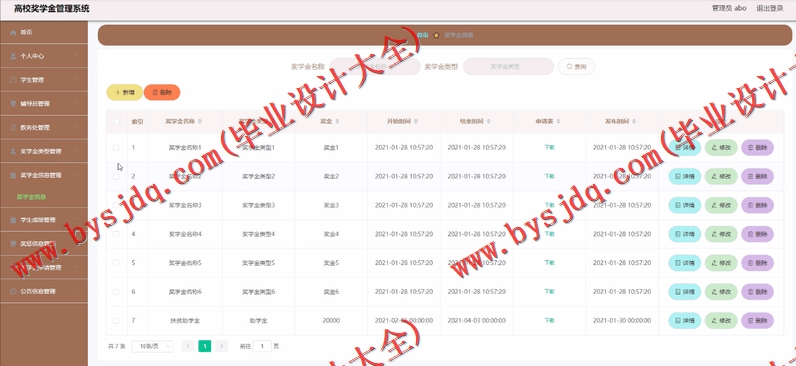
Task: Expand the 个人中心 sidebar menu
Action: click(x=44, y=56)
